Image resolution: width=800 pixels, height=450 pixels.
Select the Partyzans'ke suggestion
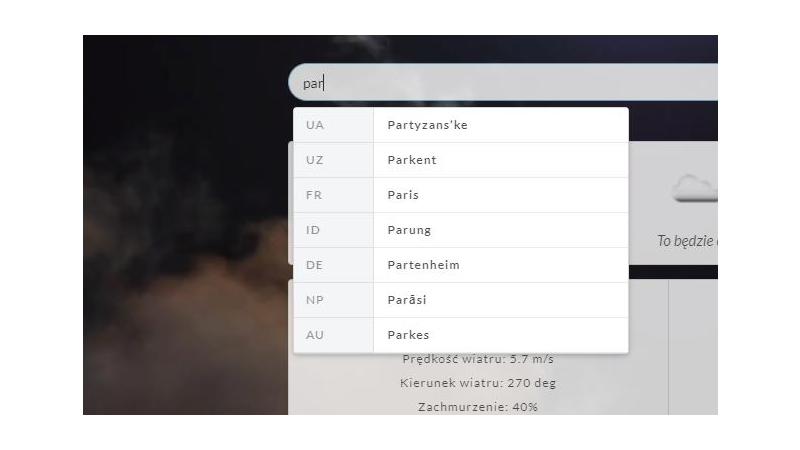pos(461,125)
